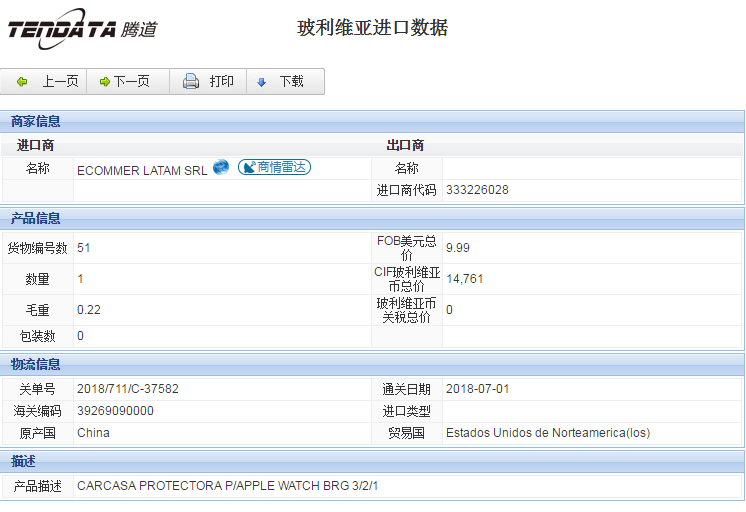Viewport: 746px width, 512px height.
Task: Click the globe icon beside ECOMMER LATAM SRL
Action: pos(221,167)
